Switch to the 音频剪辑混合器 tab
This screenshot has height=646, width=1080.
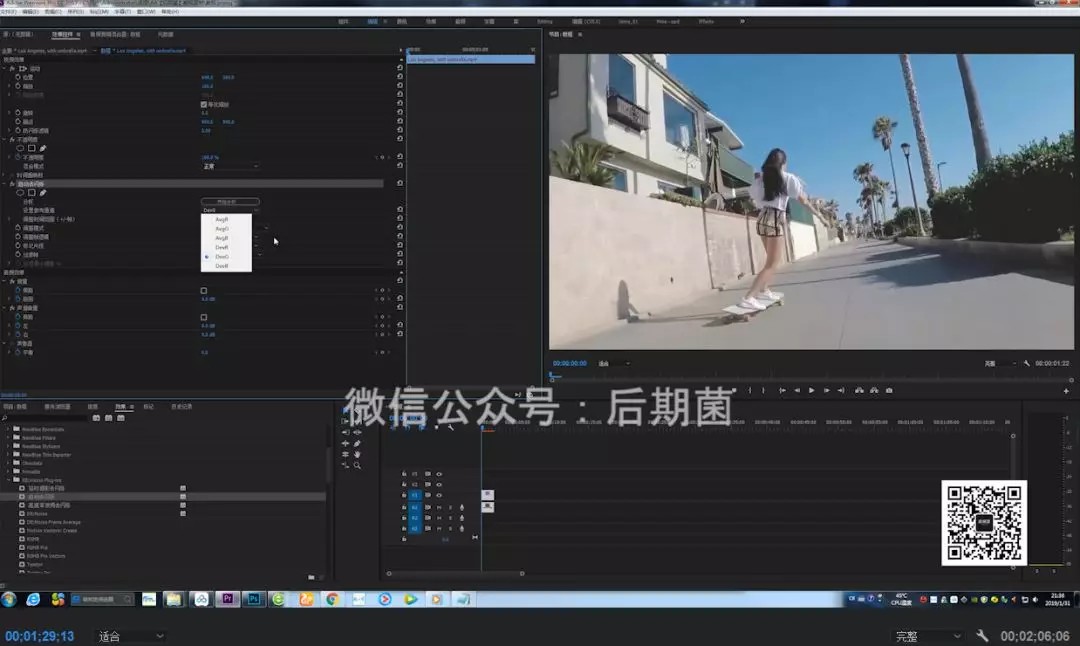click(115, 34)
